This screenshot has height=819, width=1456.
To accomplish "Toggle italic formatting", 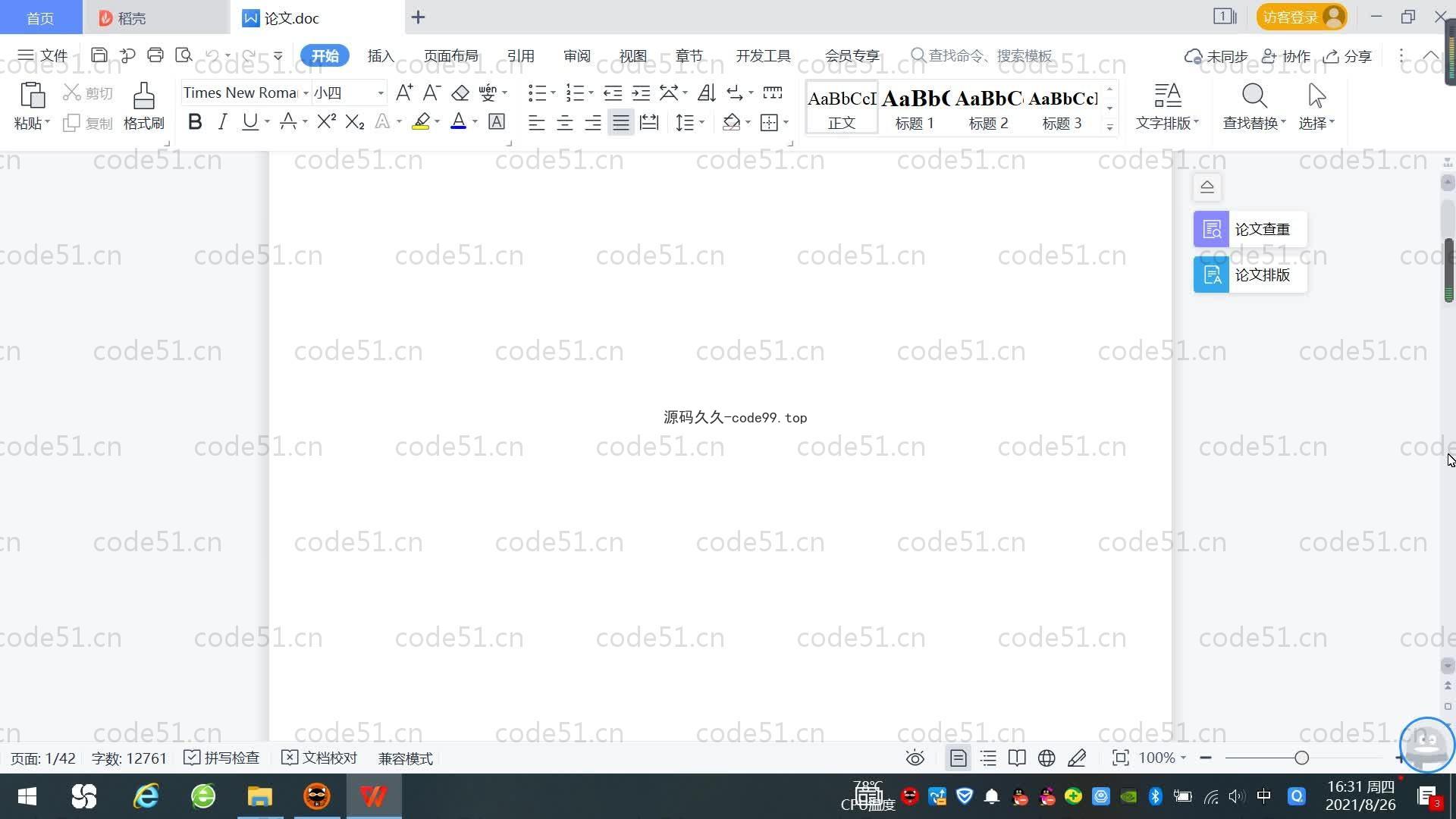I will (x=222, y=122).
